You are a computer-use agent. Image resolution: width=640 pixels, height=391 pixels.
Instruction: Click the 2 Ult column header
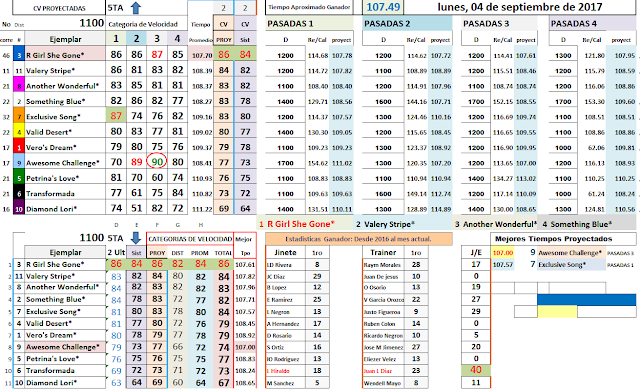coord(116,253)
